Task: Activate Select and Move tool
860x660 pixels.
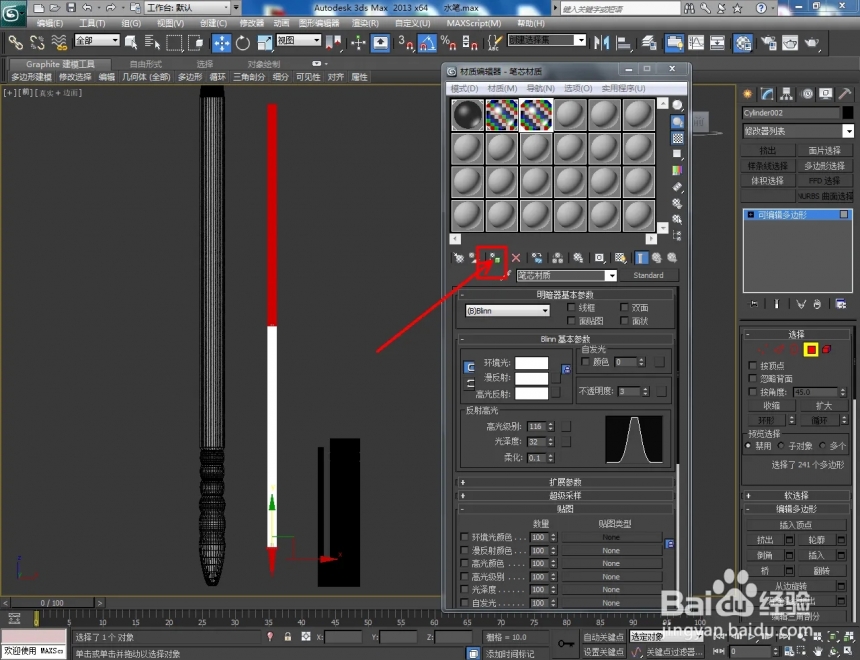Action: coord(221,43)
